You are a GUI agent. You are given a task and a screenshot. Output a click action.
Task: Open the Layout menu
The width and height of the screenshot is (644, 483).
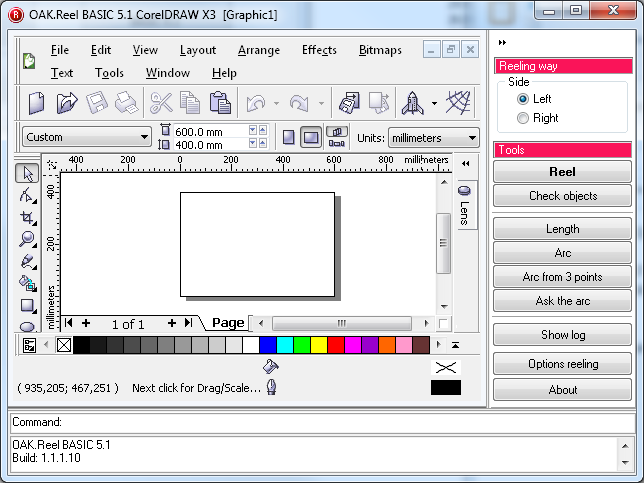(x=198, y=50)
